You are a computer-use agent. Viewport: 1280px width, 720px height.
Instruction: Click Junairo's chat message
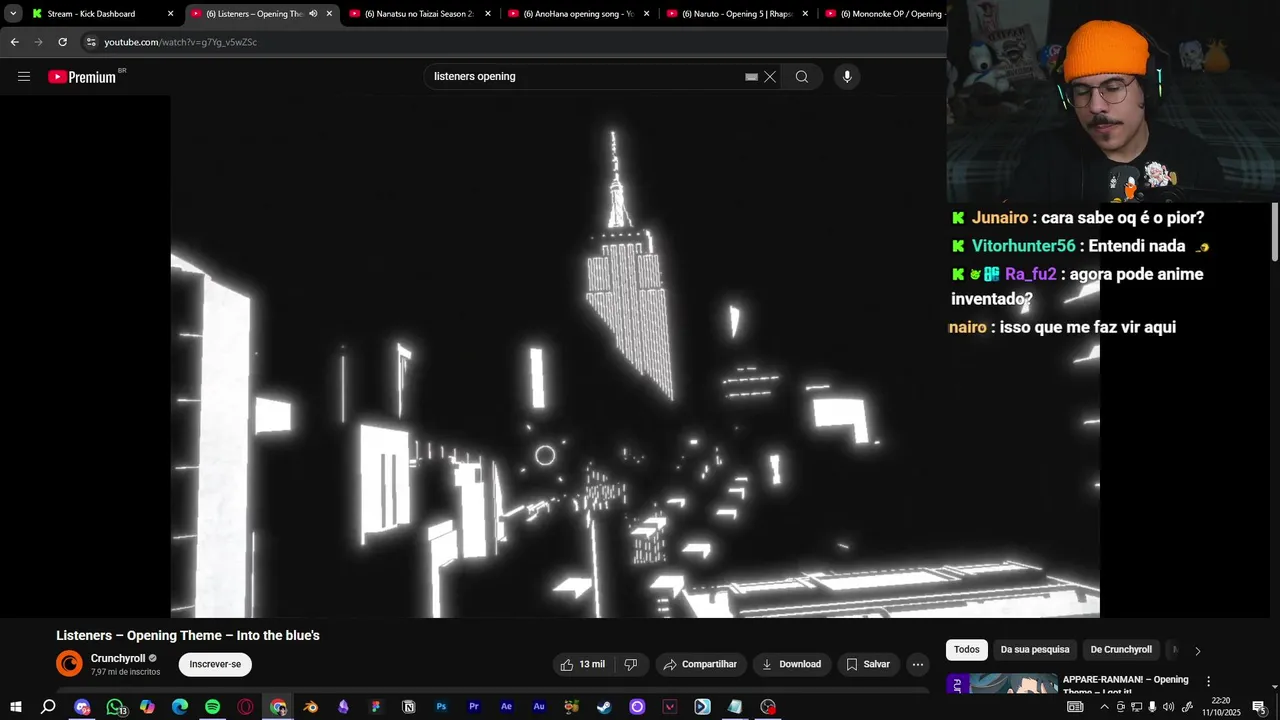coord(1078,218)
